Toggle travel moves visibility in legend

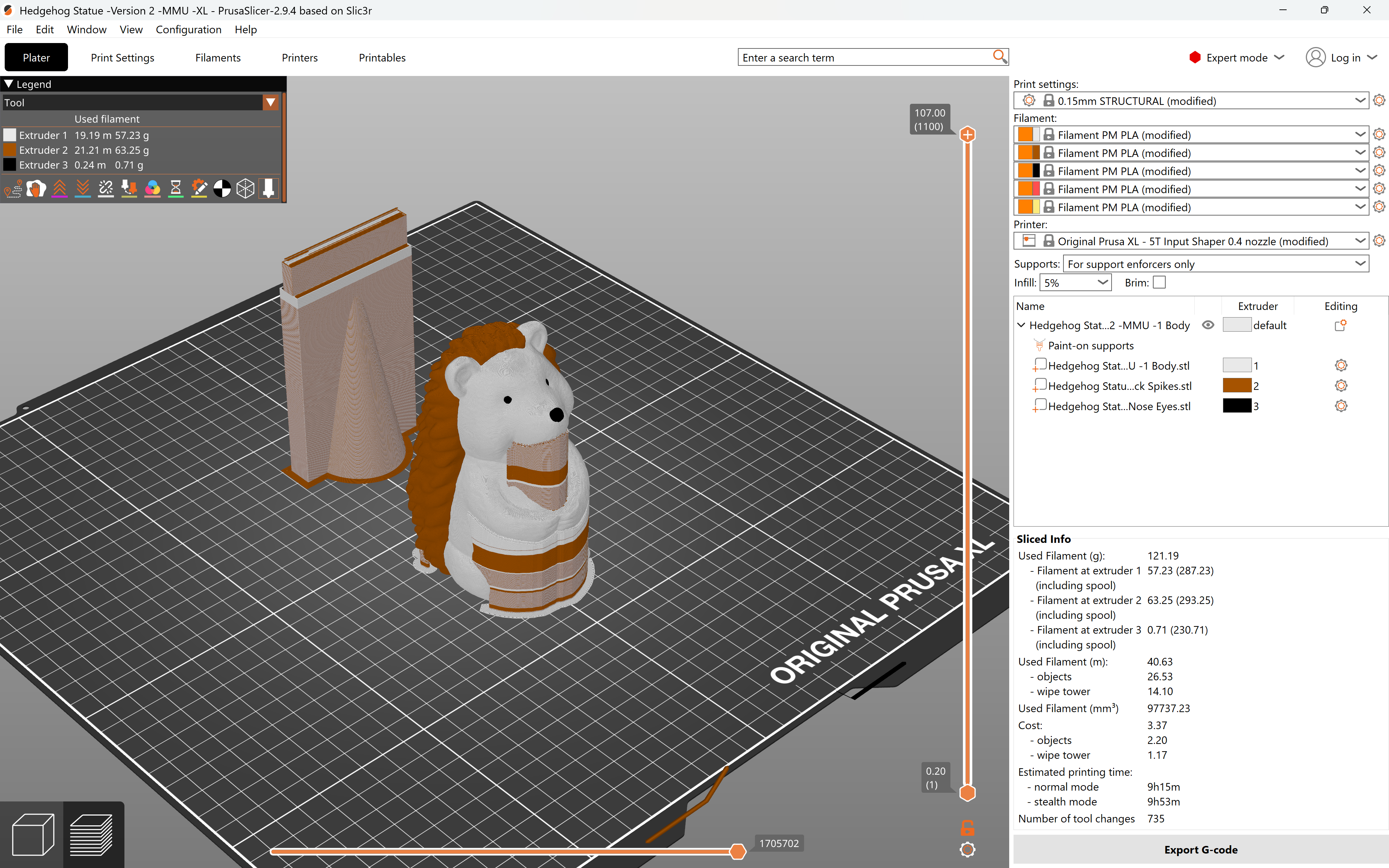(13, 188)
